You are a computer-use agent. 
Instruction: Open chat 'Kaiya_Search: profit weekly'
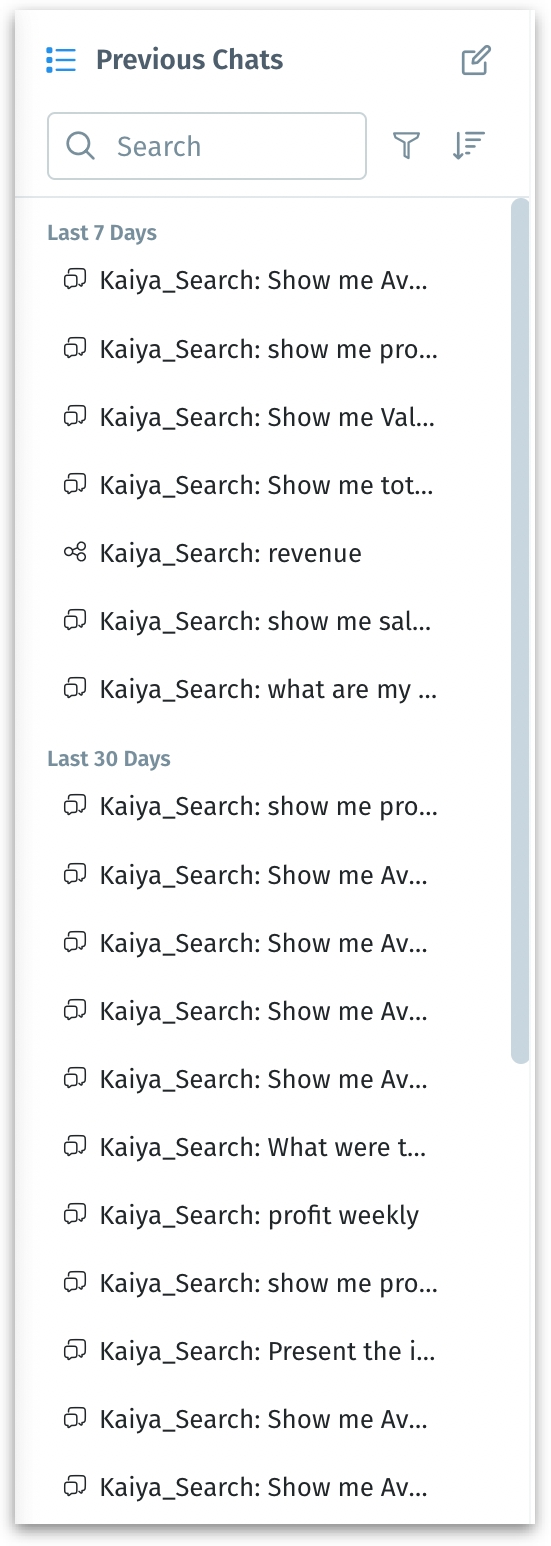pos(259,1215)
